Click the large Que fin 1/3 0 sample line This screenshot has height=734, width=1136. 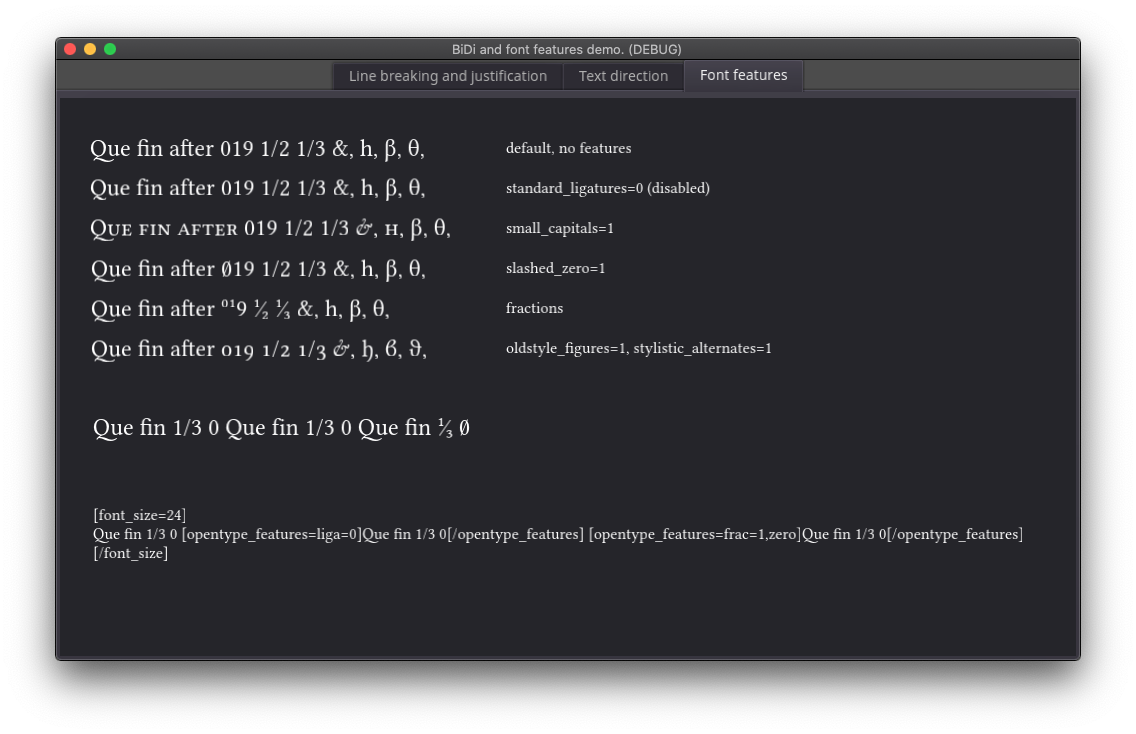pos(281,427)
